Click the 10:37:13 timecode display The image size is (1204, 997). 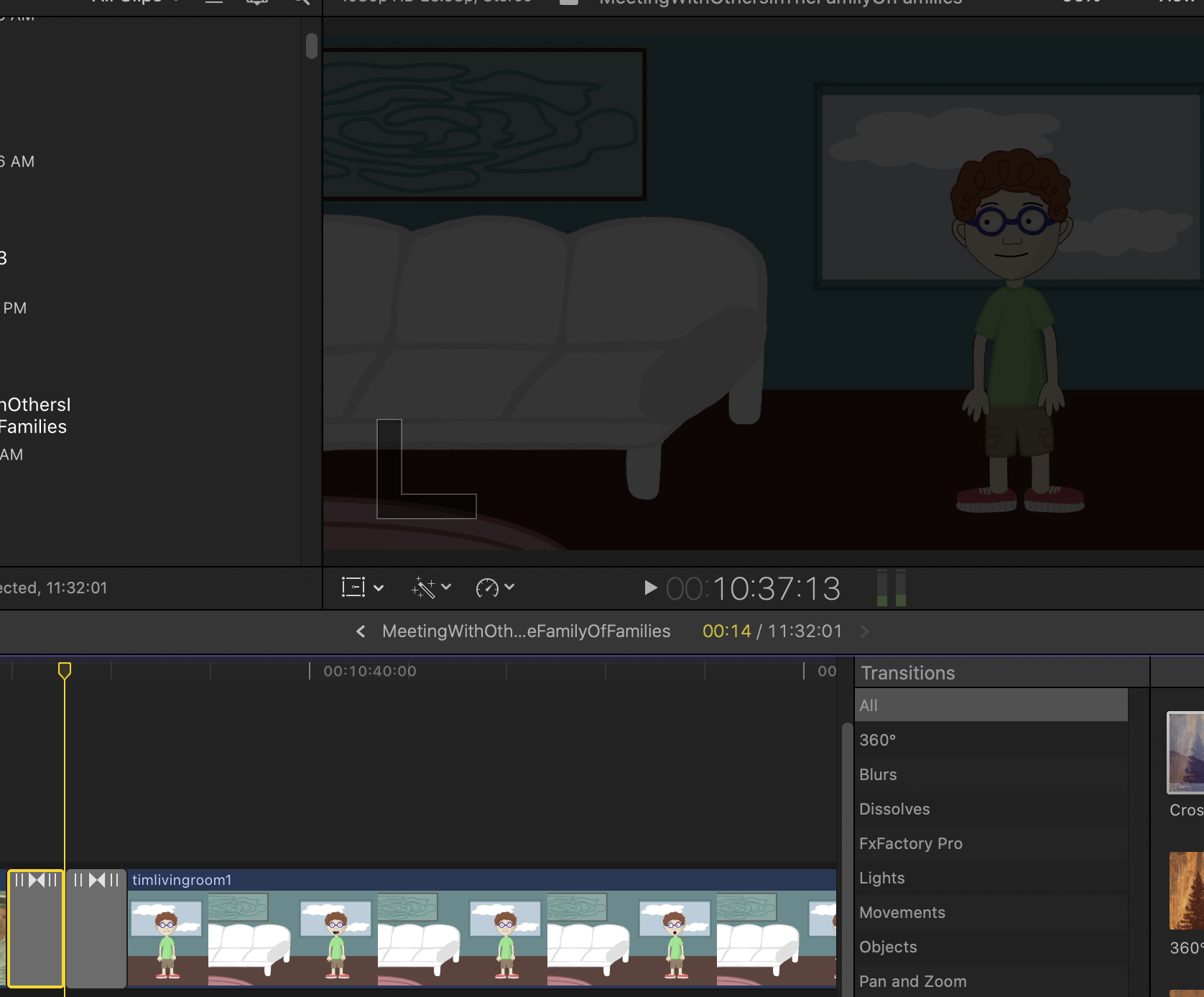tap(754, 589)
